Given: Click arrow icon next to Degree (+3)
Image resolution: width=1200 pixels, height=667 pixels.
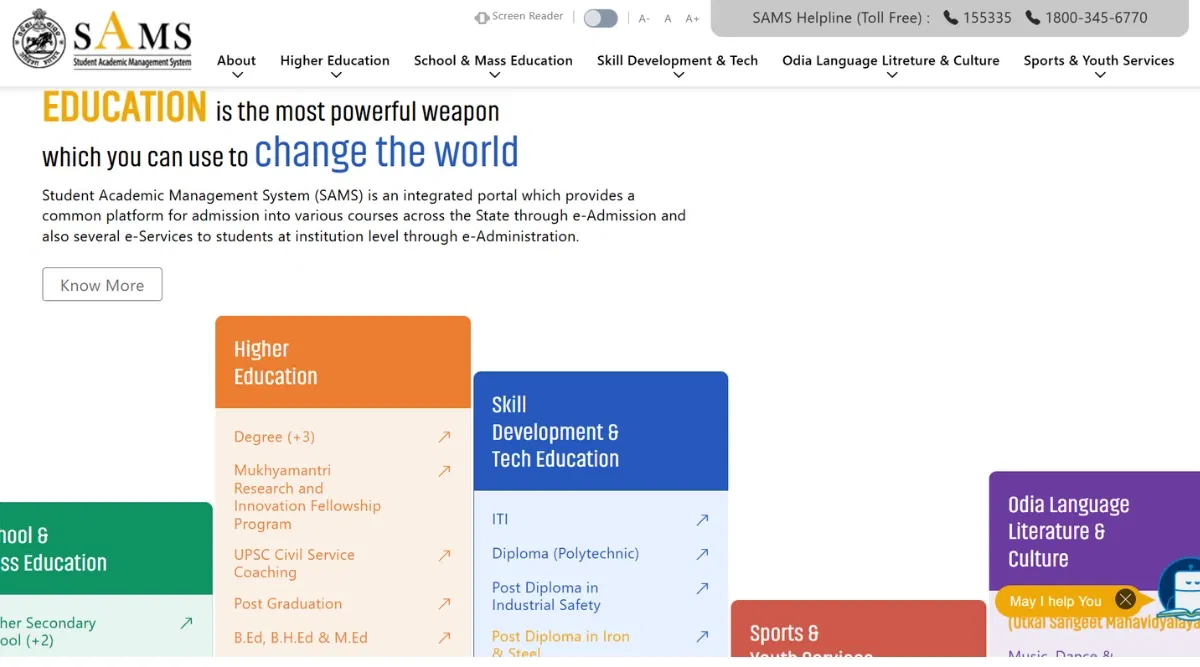Looking at the screenshot, I should pos(444,437).
